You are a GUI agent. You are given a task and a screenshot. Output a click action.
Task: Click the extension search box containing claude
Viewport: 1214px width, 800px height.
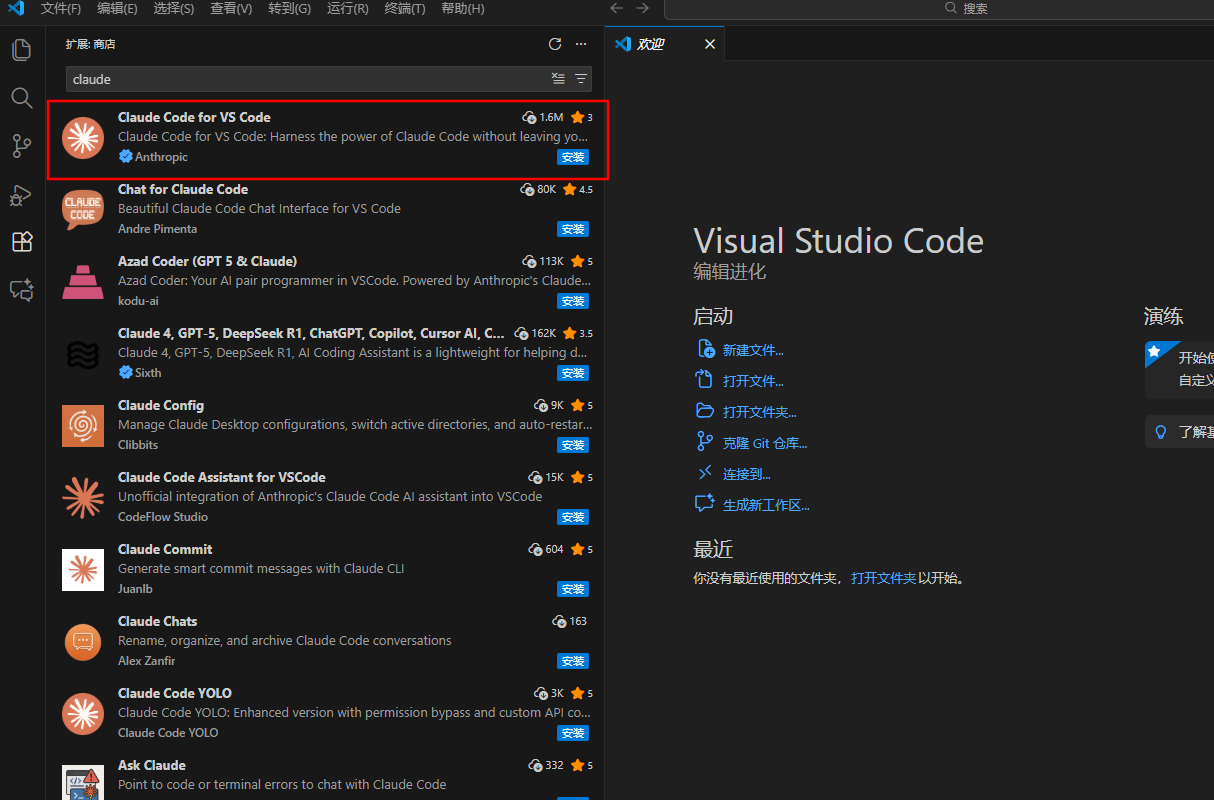[x=329, y=79]
